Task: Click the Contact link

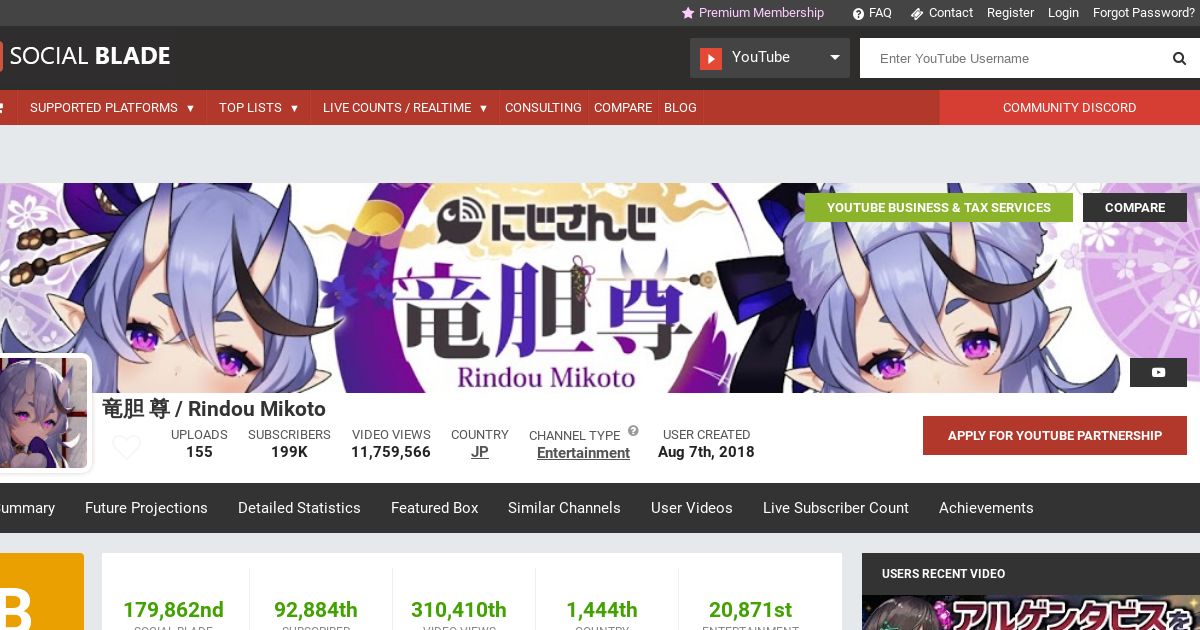Action: 951,13
